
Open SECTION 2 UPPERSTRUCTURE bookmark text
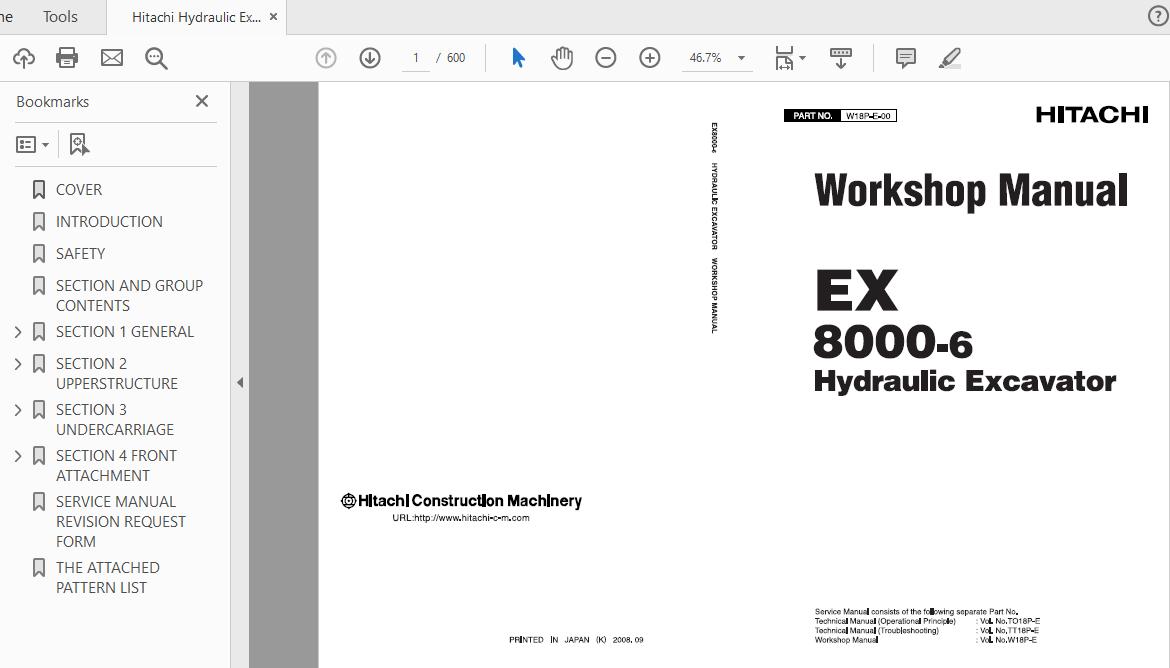tap(117, 373)
